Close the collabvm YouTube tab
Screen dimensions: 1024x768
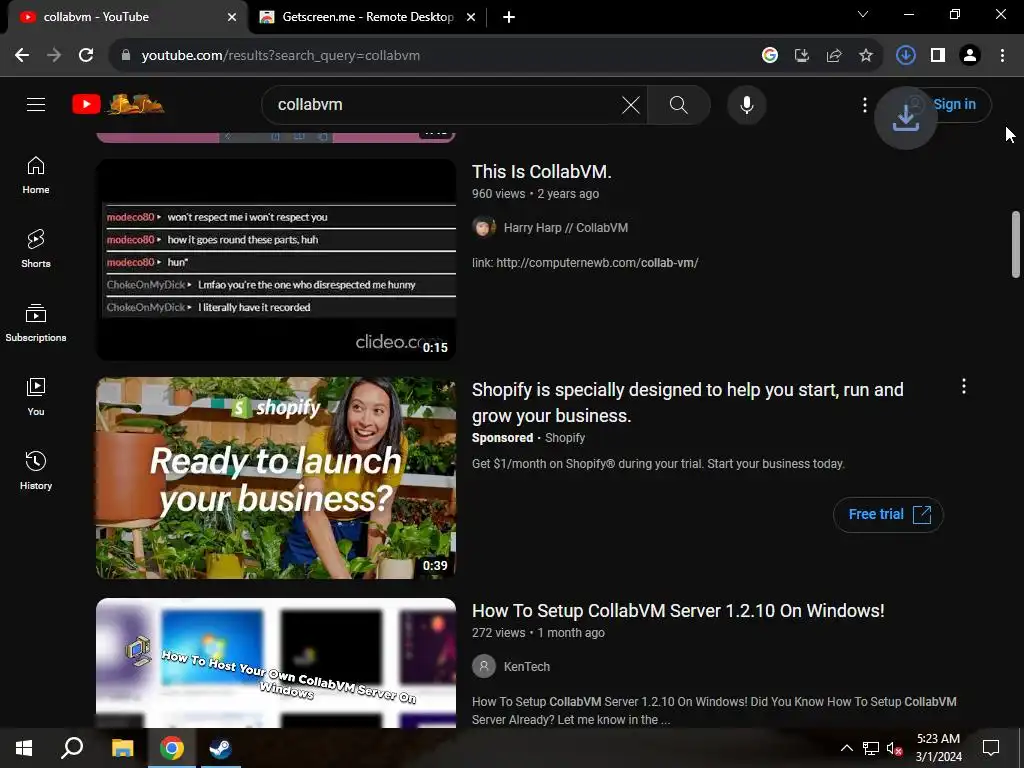[232, 17]
